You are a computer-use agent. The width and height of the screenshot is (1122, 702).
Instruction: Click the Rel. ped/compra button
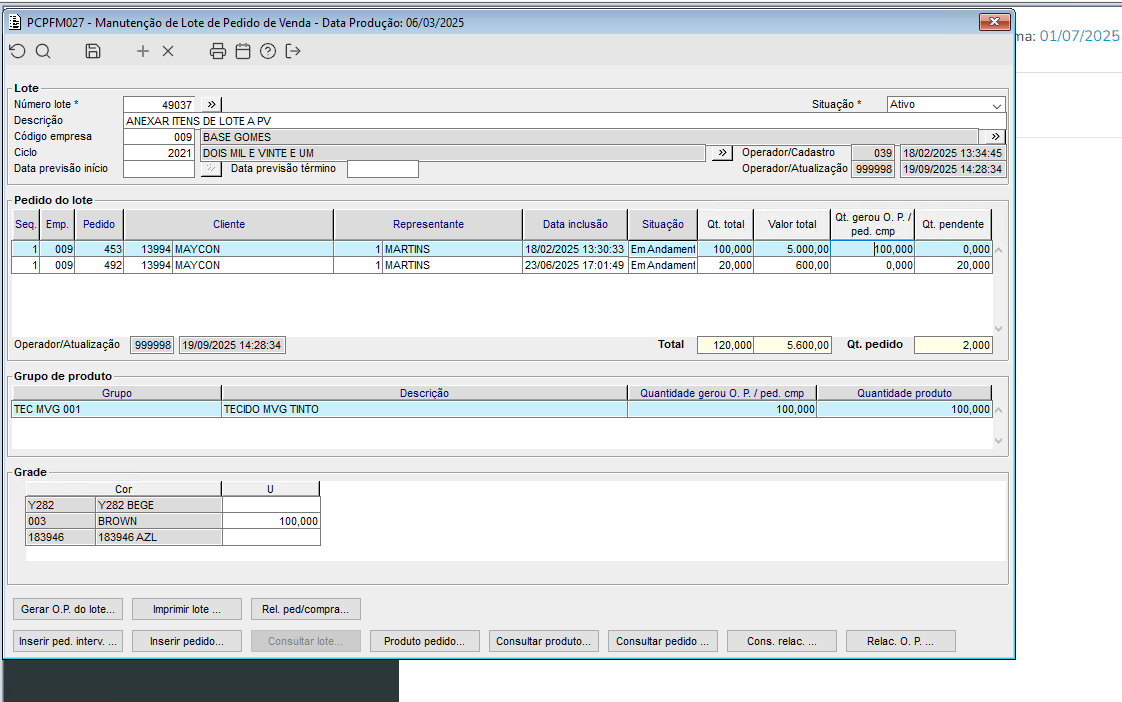coord(306,609)
